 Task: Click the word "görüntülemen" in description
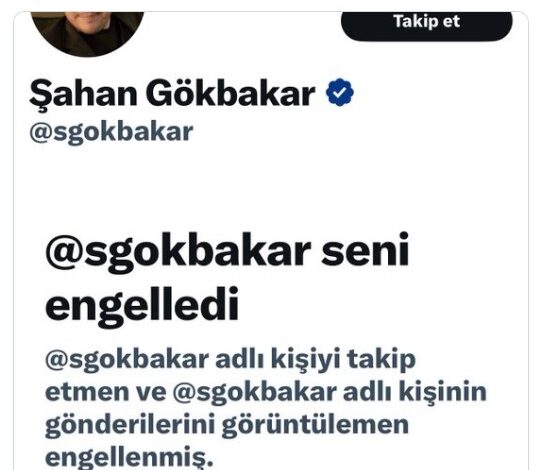(x=315, y=425)
